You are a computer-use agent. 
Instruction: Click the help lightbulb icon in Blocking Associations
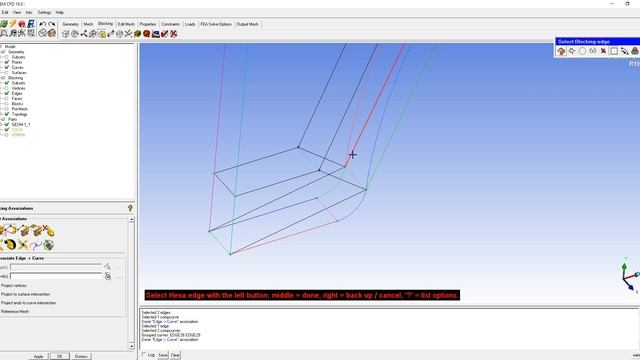(130, 208)
